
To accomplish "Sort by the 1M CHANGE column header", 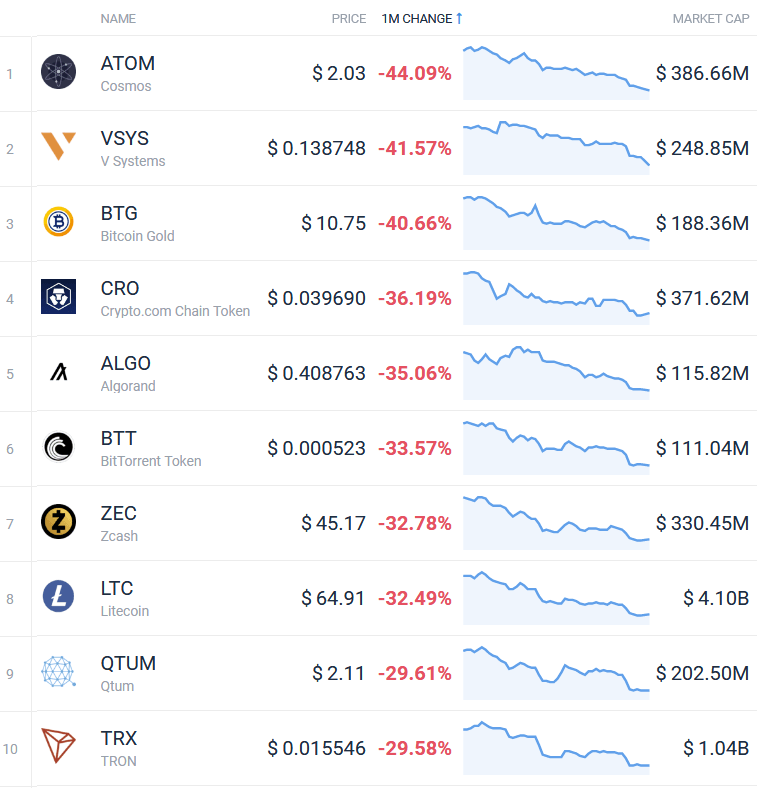I will point(417,19).
